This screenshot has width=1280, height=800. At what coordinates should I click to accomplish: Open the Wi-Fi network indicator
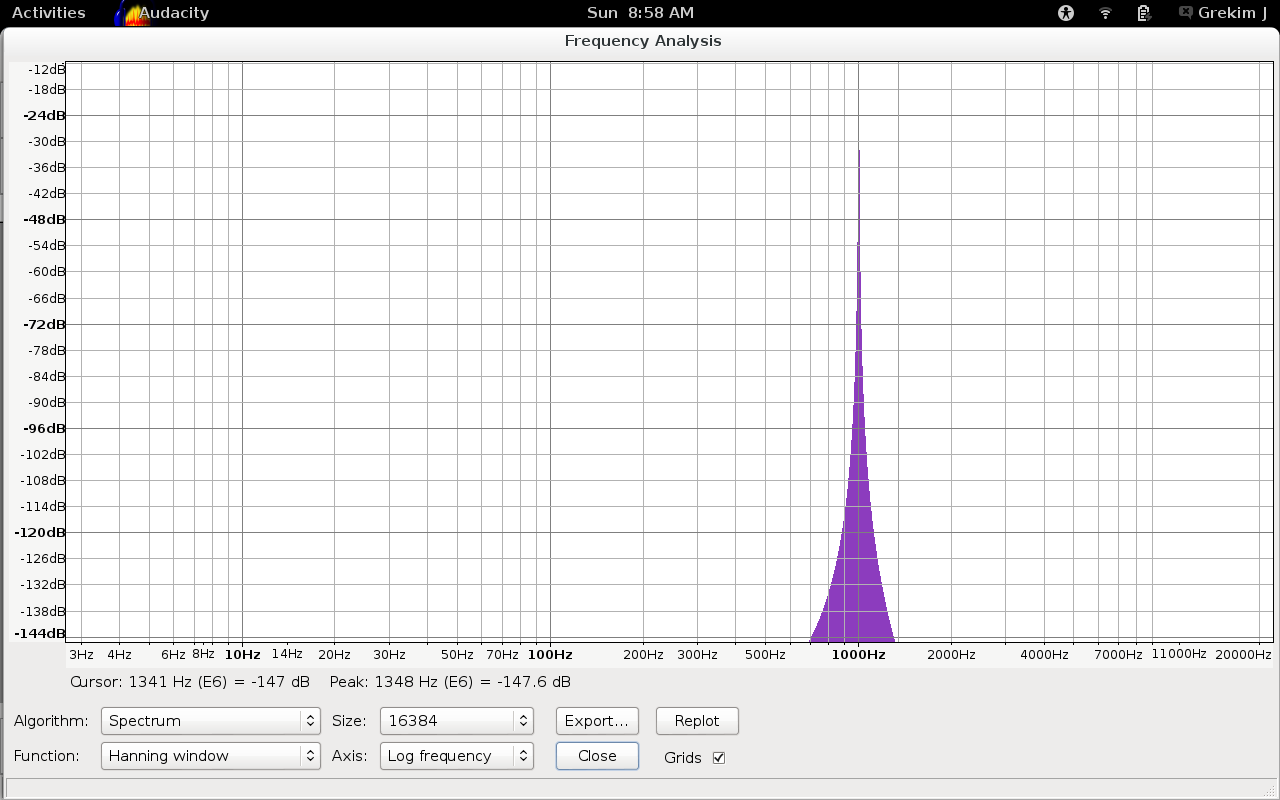click(1105, 13)
